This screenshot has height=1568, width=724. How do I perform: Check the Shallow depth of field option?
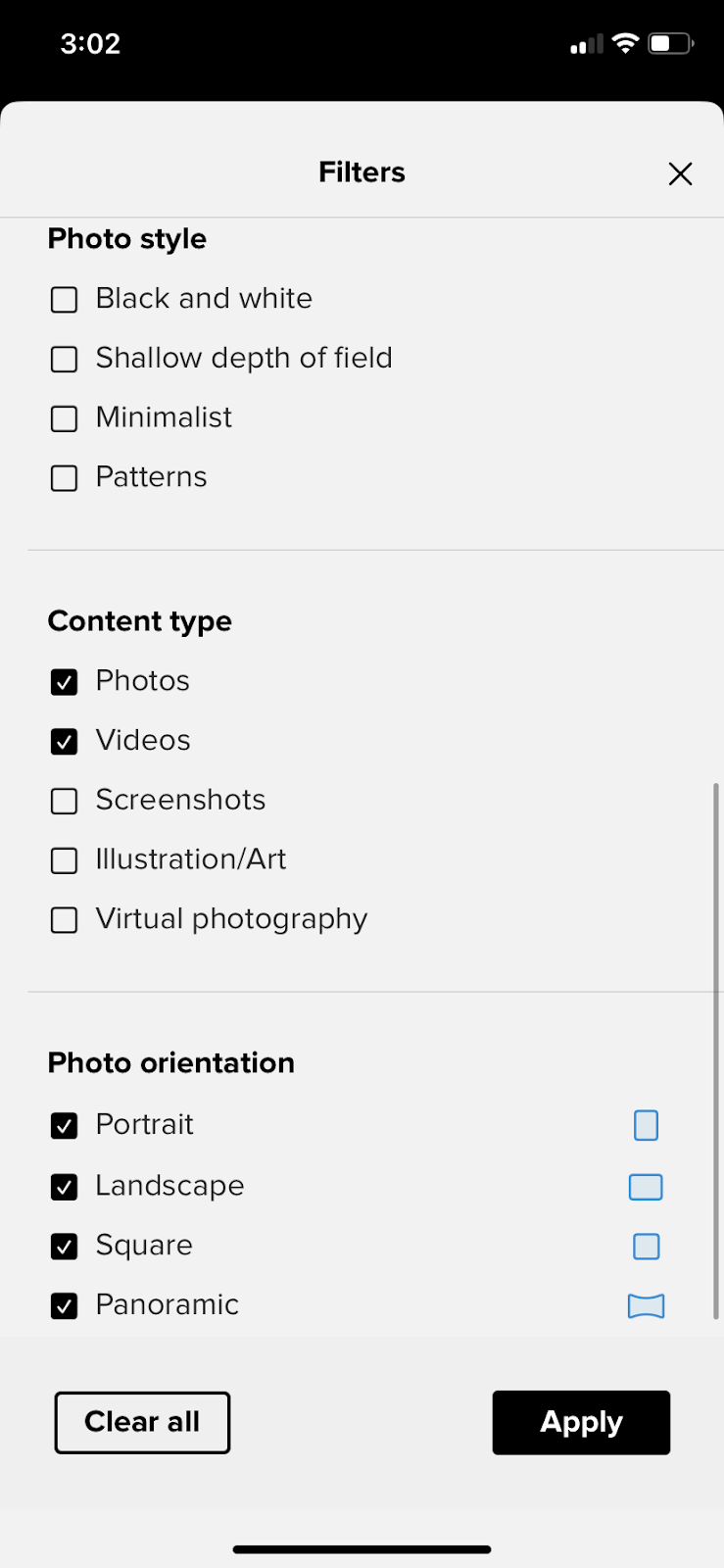(64, 360)
